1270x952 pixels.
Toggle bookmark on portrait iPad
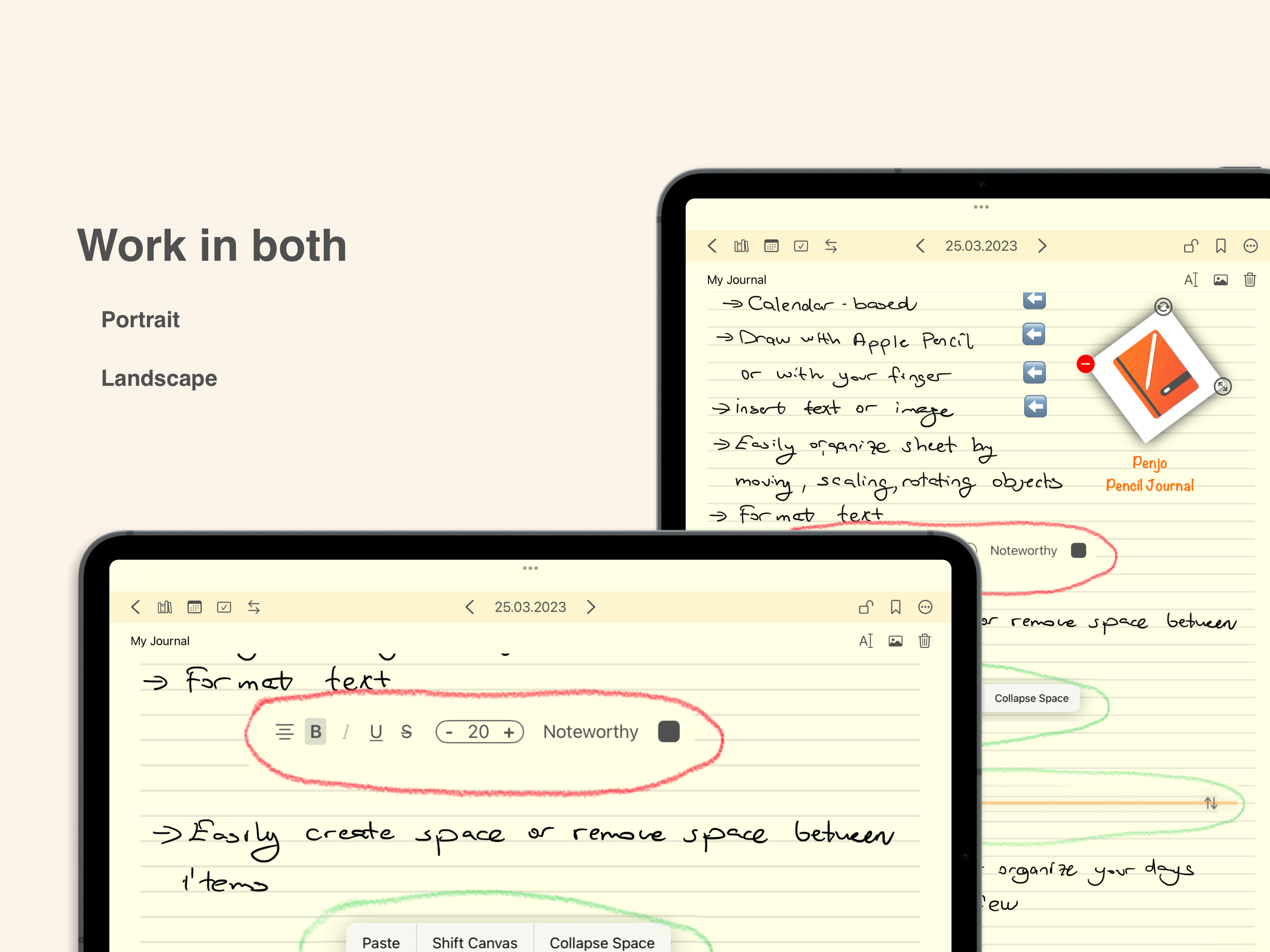click(x=1221, y=246)
